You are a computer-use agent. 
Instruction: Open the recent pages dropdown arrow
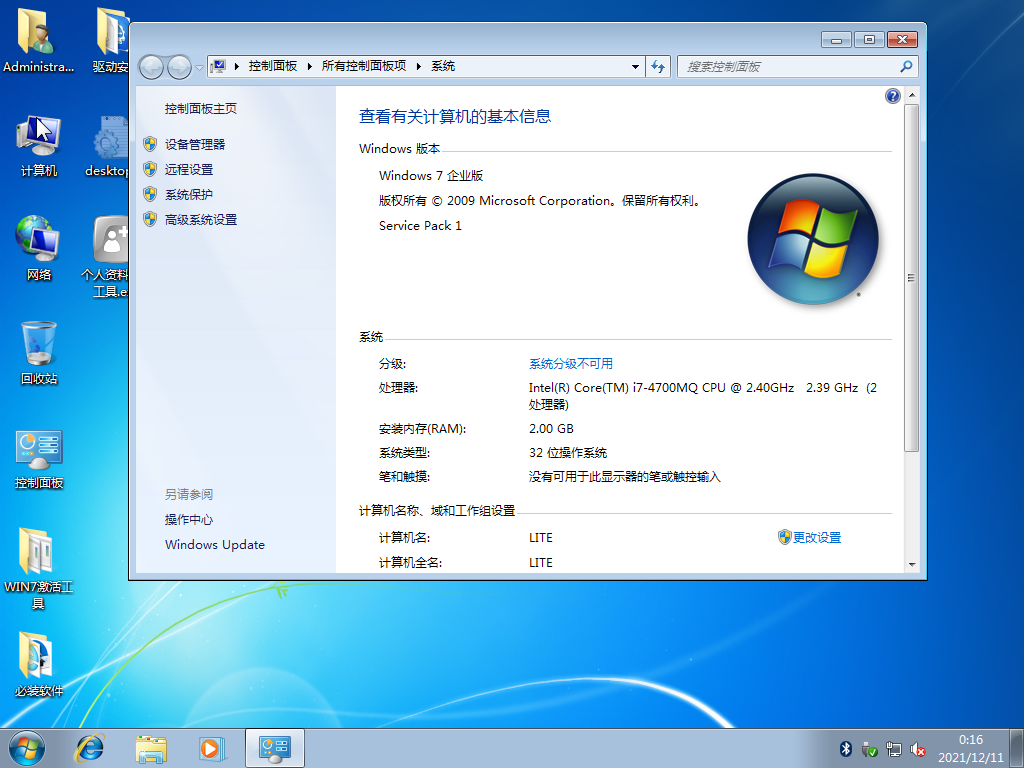[x=199, y=67]
